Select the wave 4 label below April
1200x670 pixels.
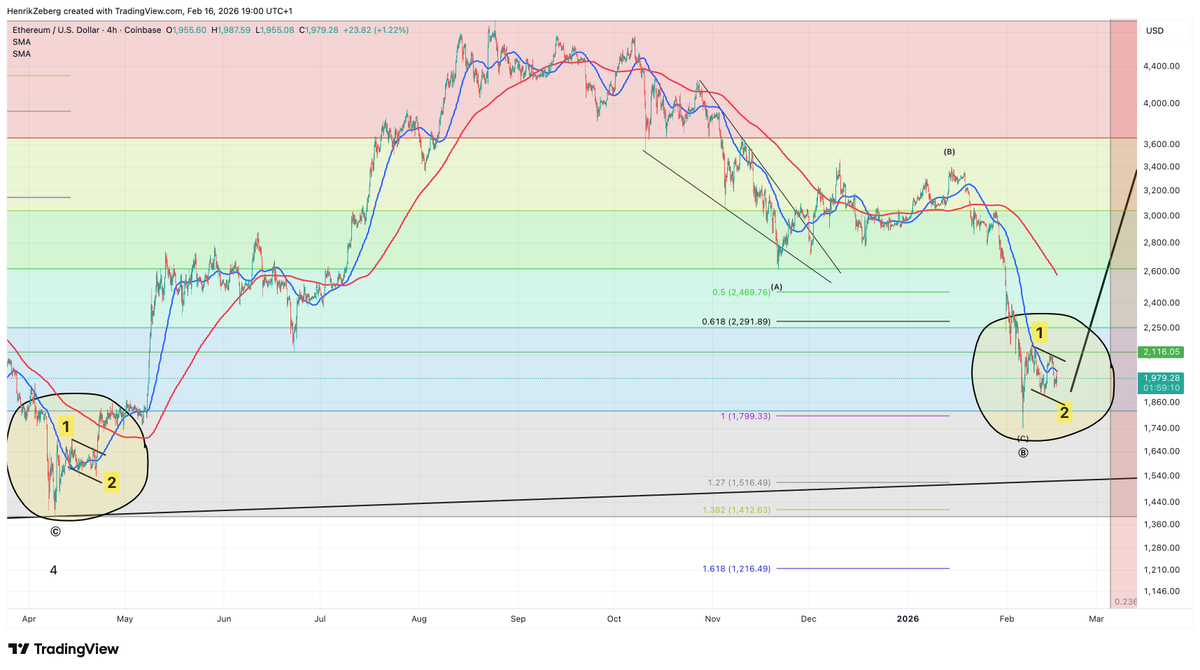click(x=54, y=570)
